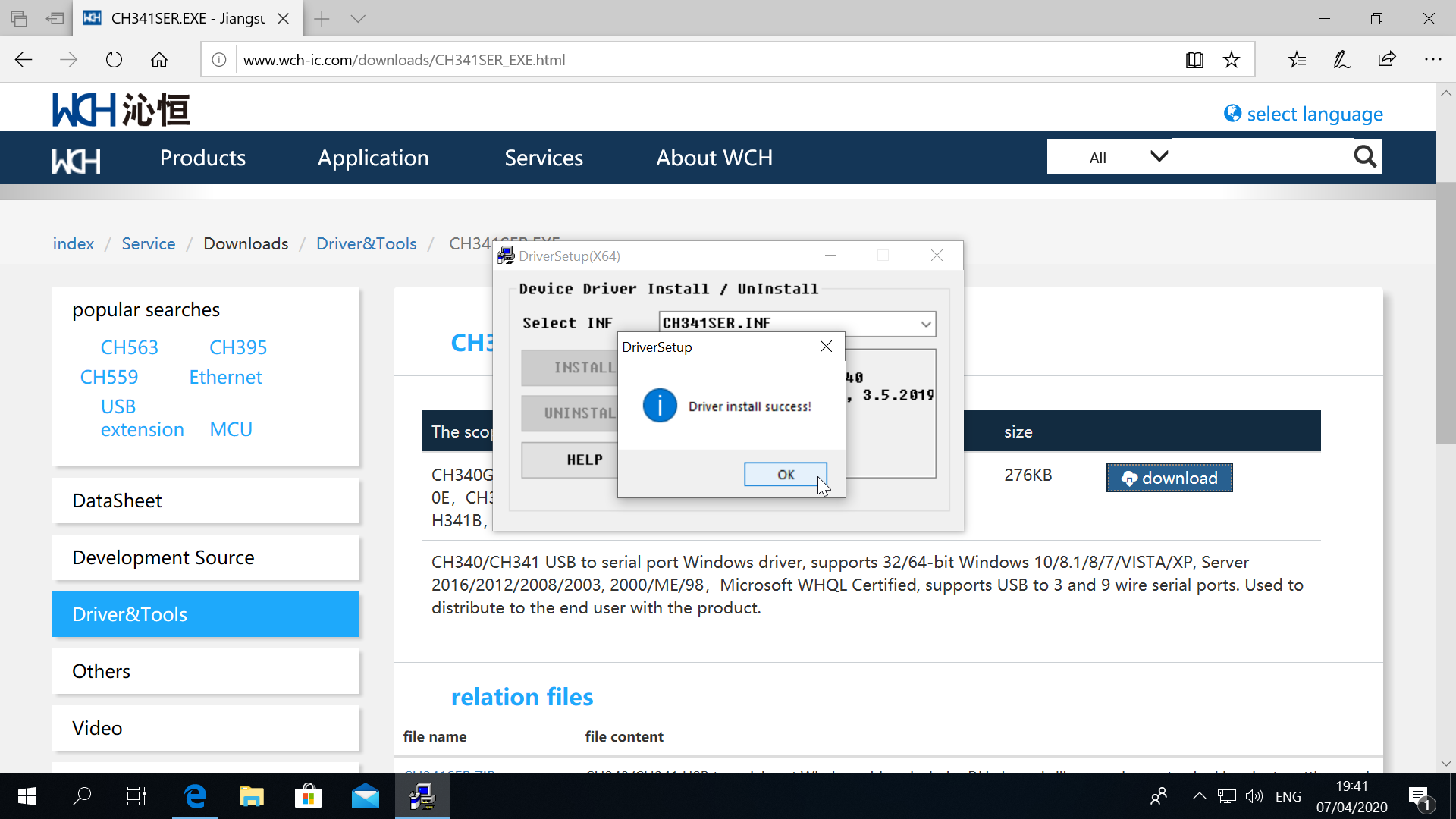
Task: Click the tabs set aside icon
Action: [19, 19]
